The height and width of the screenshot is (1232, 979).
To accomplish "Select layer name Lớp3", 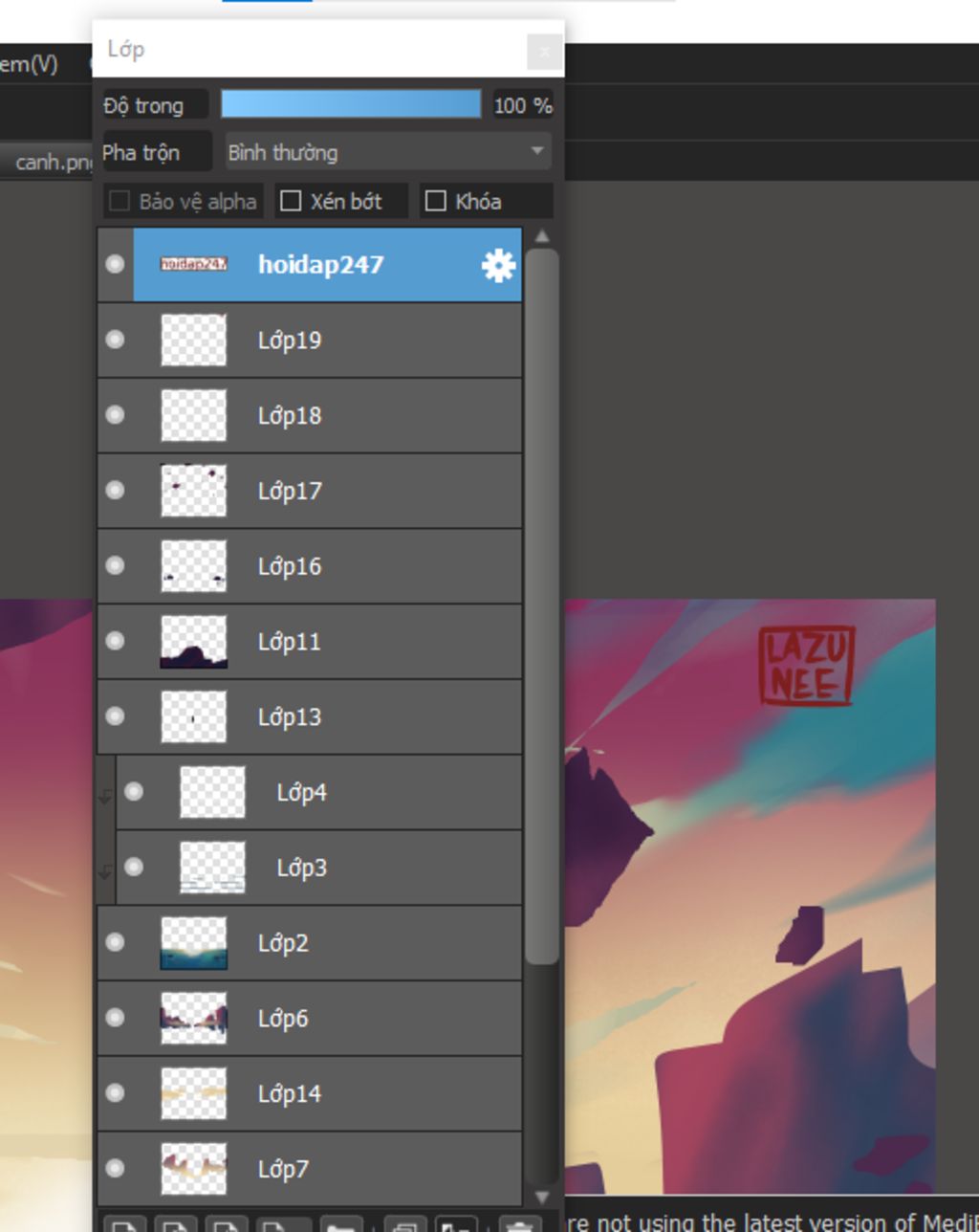I will [302, 868].
